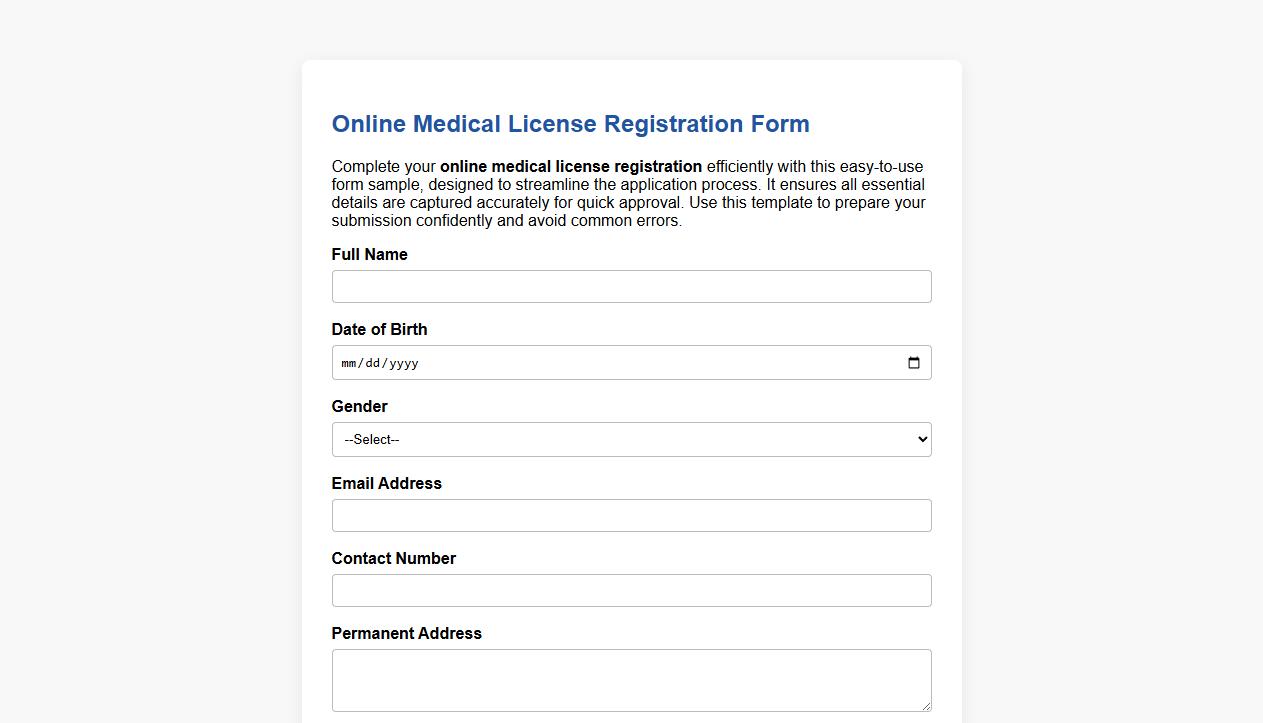Click the Permanent Address label
Image resolution: width=1263 pixels, height=723 pixels.
pyautogui.click(x=406, y=633)
